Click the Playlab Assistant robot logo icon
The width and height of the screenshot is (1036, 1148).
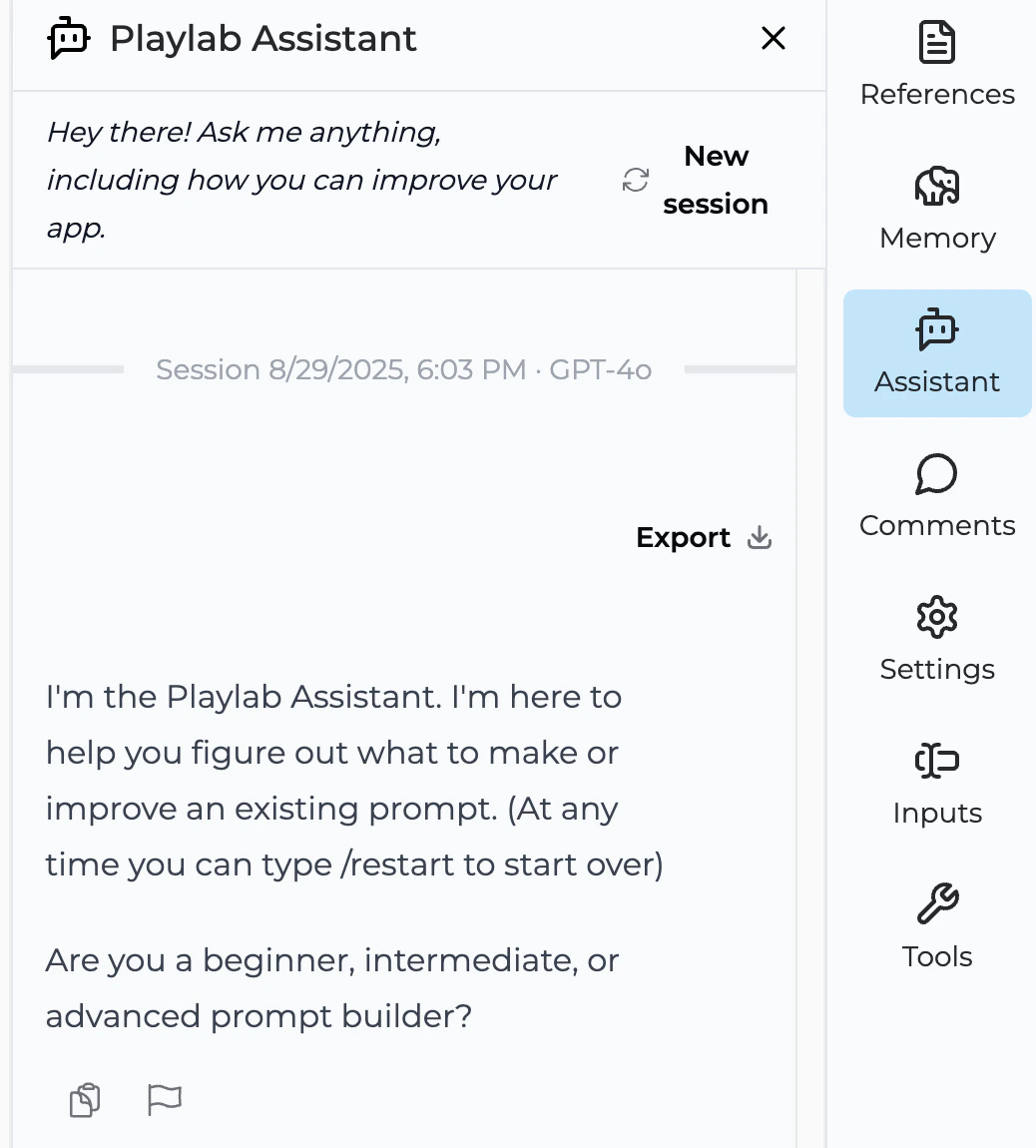click(69, 38)
